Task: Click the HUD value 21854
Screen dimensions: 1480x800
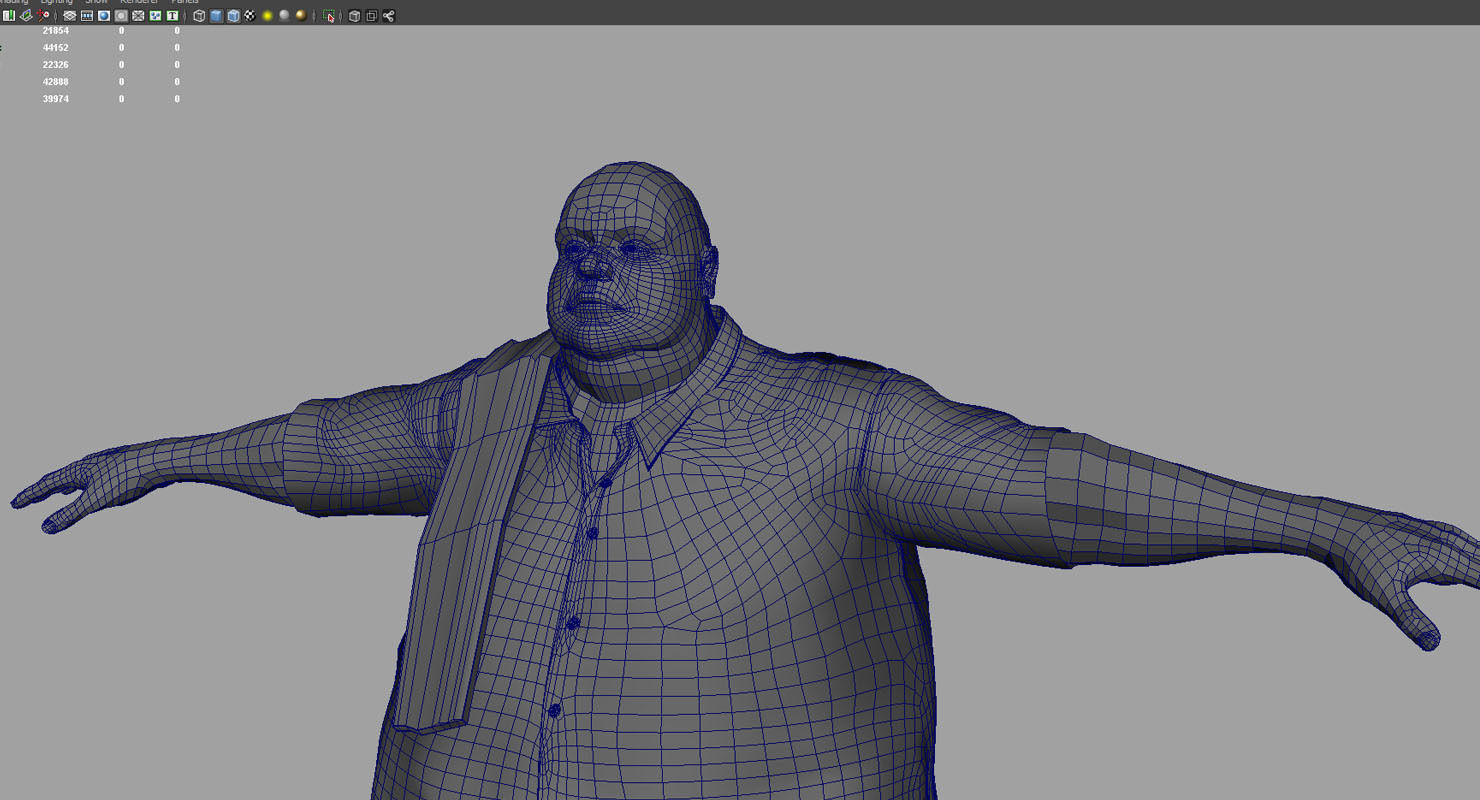Action: pyautogui.click(x=56, y=31)
